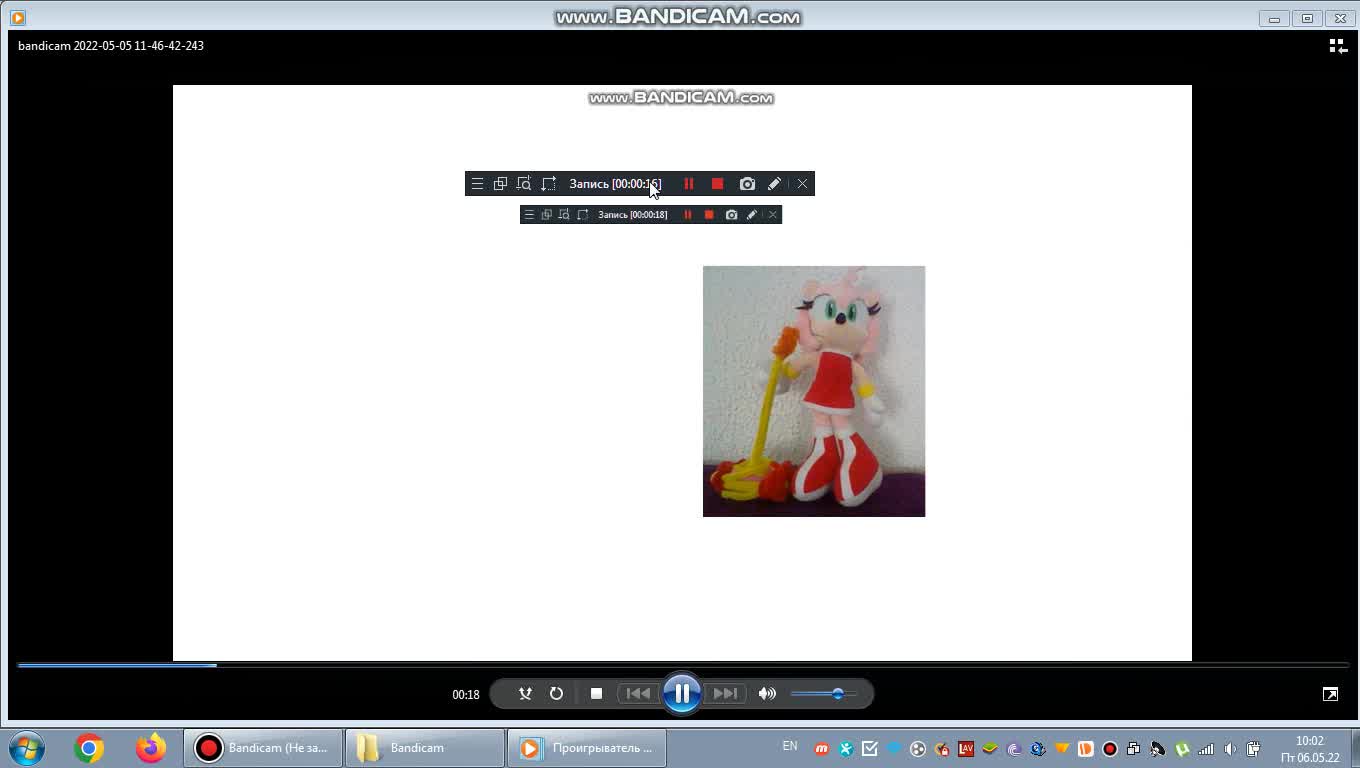Change the EN input language indicator
Screen dimensions: 1360x768
click(x=790, y=746)
